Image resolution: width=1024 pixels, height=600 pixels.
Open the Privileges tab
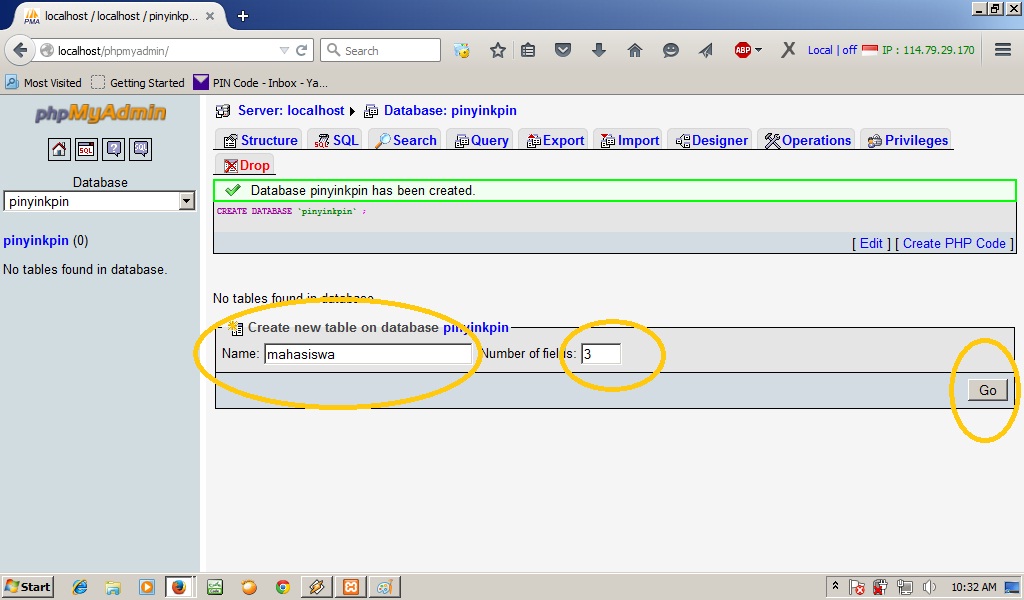click(x=906, y=140)
